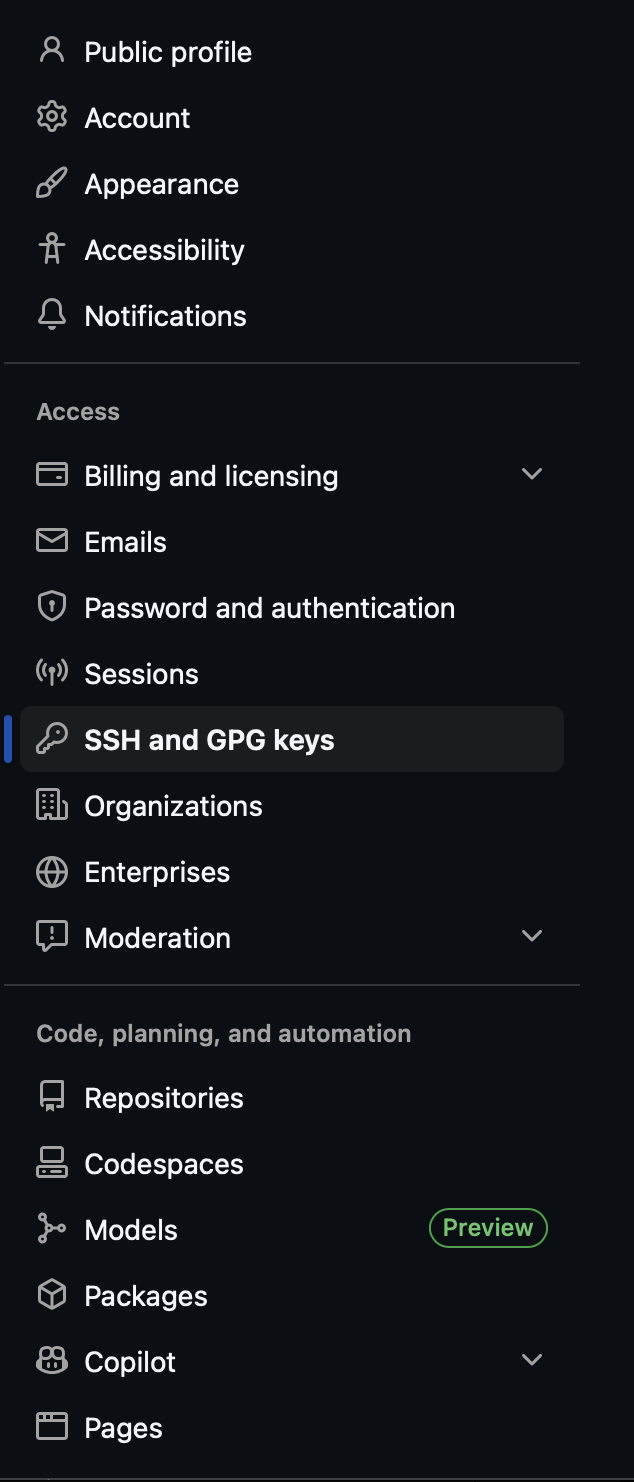
Task: Open the Pages settings link
Action: click(x=123, y=1428)
